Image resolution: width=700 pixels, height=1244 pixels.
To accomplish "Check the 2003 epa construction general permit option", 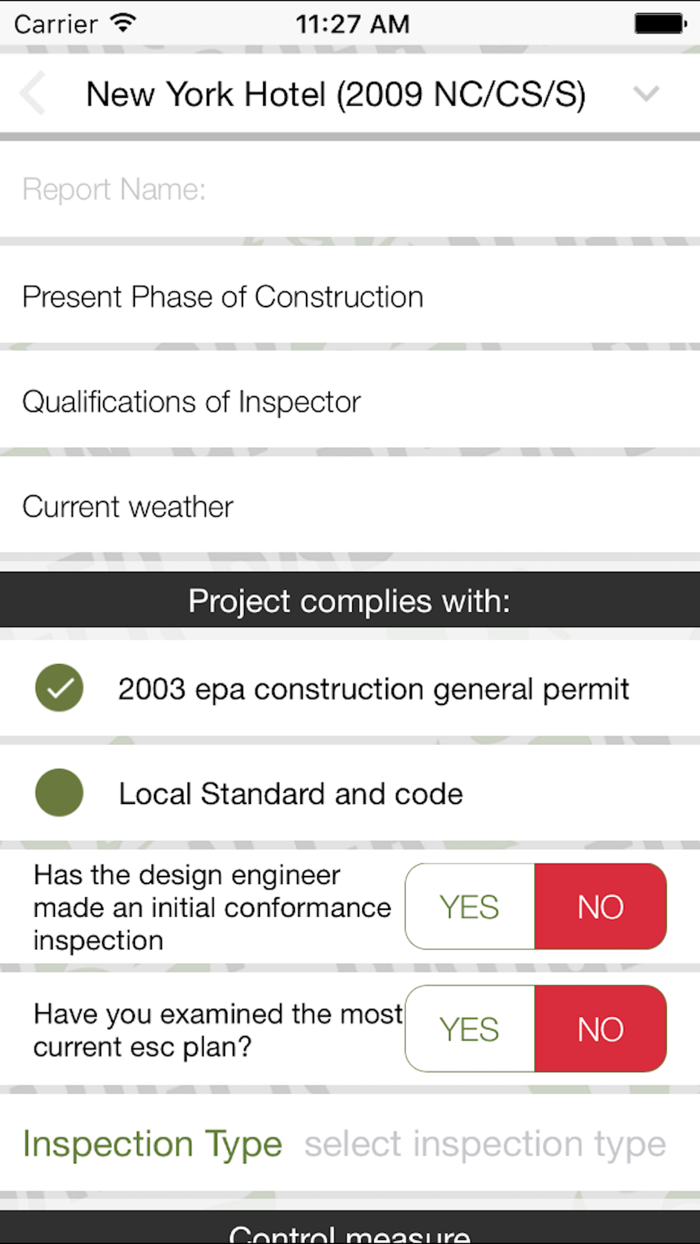I will point(59,689).
